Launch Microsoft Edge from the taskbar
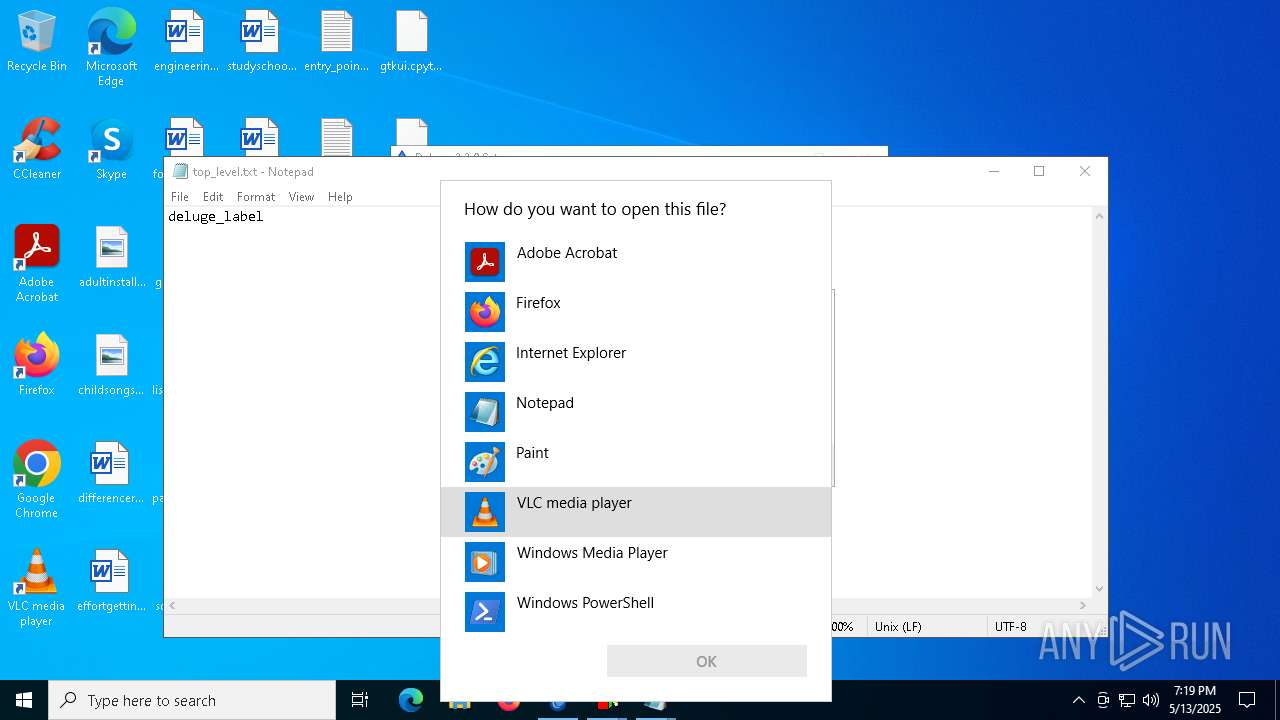Screen dimensions: 1280x720 tap(411, 700)
